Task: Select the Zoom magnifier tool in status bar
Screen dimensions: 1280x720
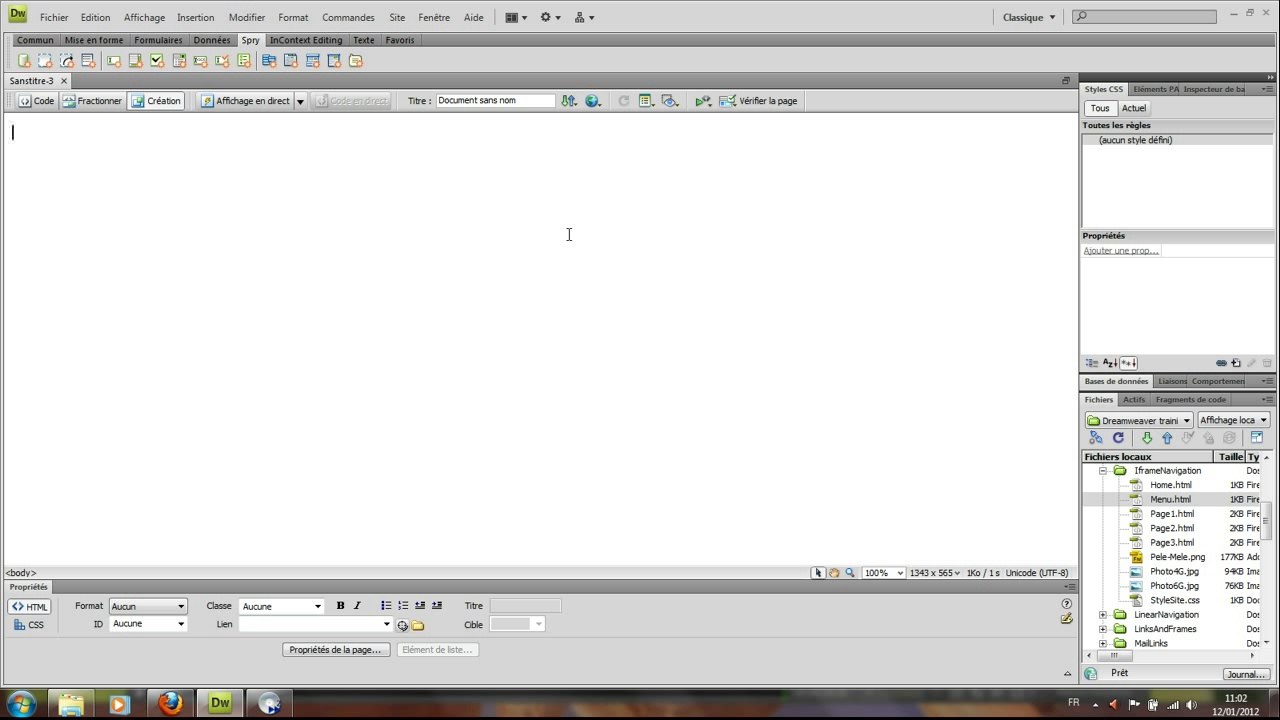Action: point(850,573)
